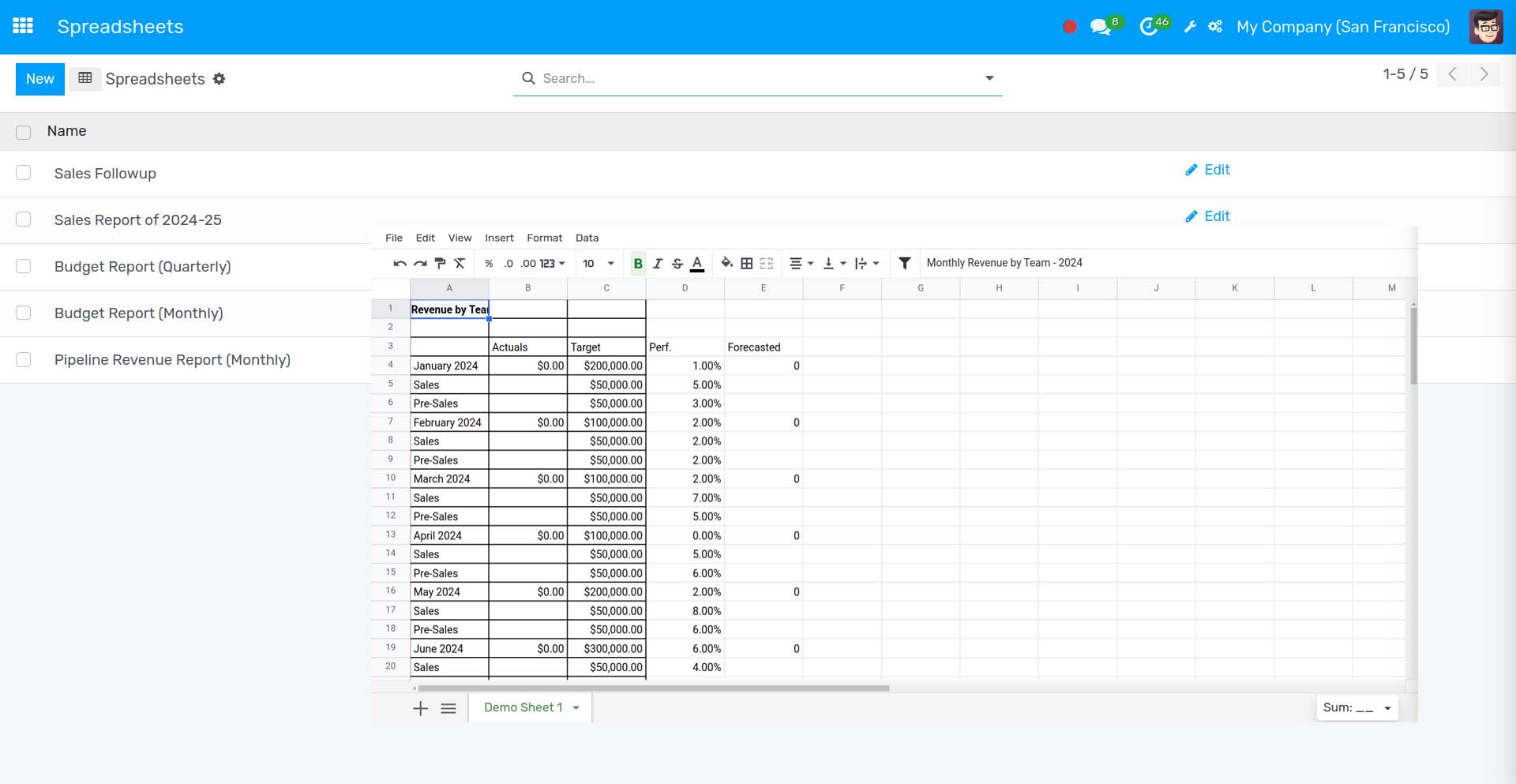Click the spreadsheet vertical scrollbar
The image size is (1516, 784).
pos(1413,346)
